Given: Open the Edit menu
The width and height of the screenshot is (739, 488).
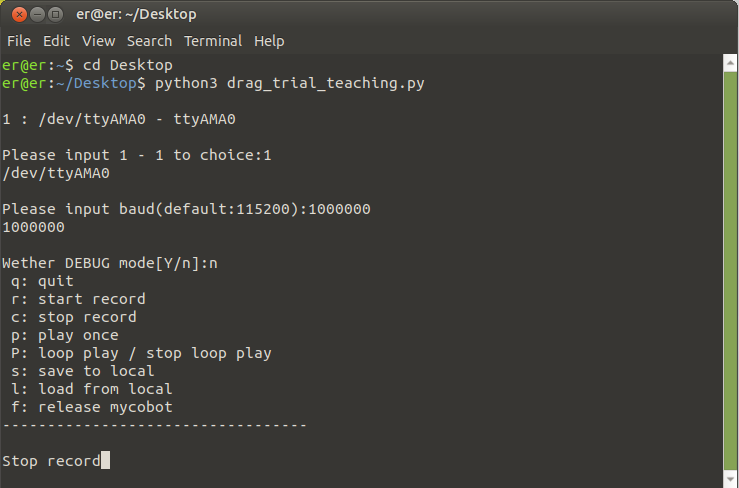Looking at the screenshot, I should [x=56, y=41].
